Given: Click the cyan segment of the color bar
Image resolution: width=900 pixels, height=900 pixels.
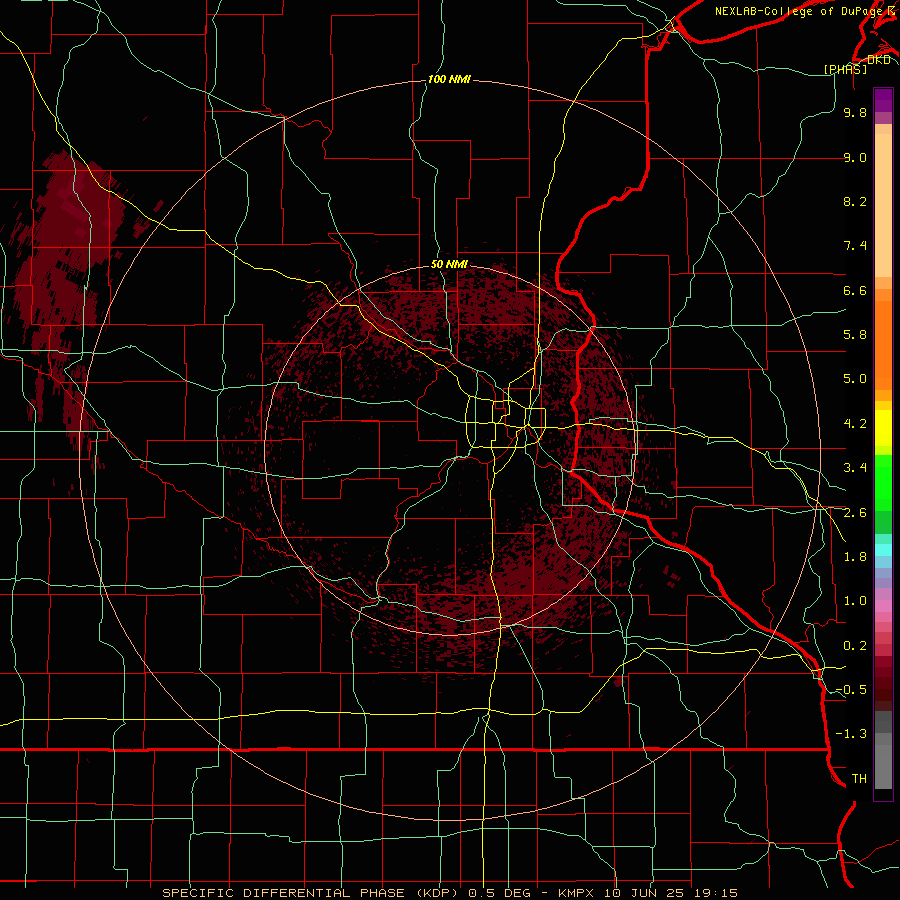Looking at the screenshot, I should click(883, 550).
